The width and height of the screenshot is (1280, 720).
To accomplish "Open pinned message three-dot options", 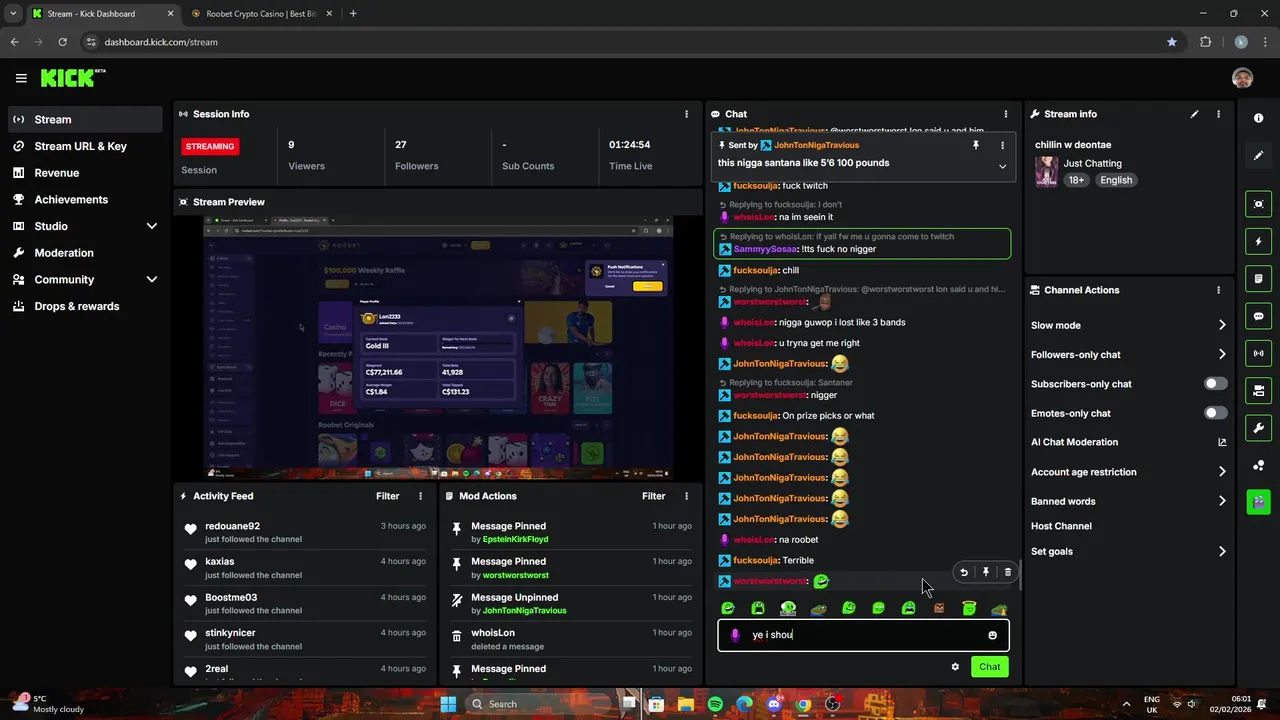I will (x=1002, y=145).
